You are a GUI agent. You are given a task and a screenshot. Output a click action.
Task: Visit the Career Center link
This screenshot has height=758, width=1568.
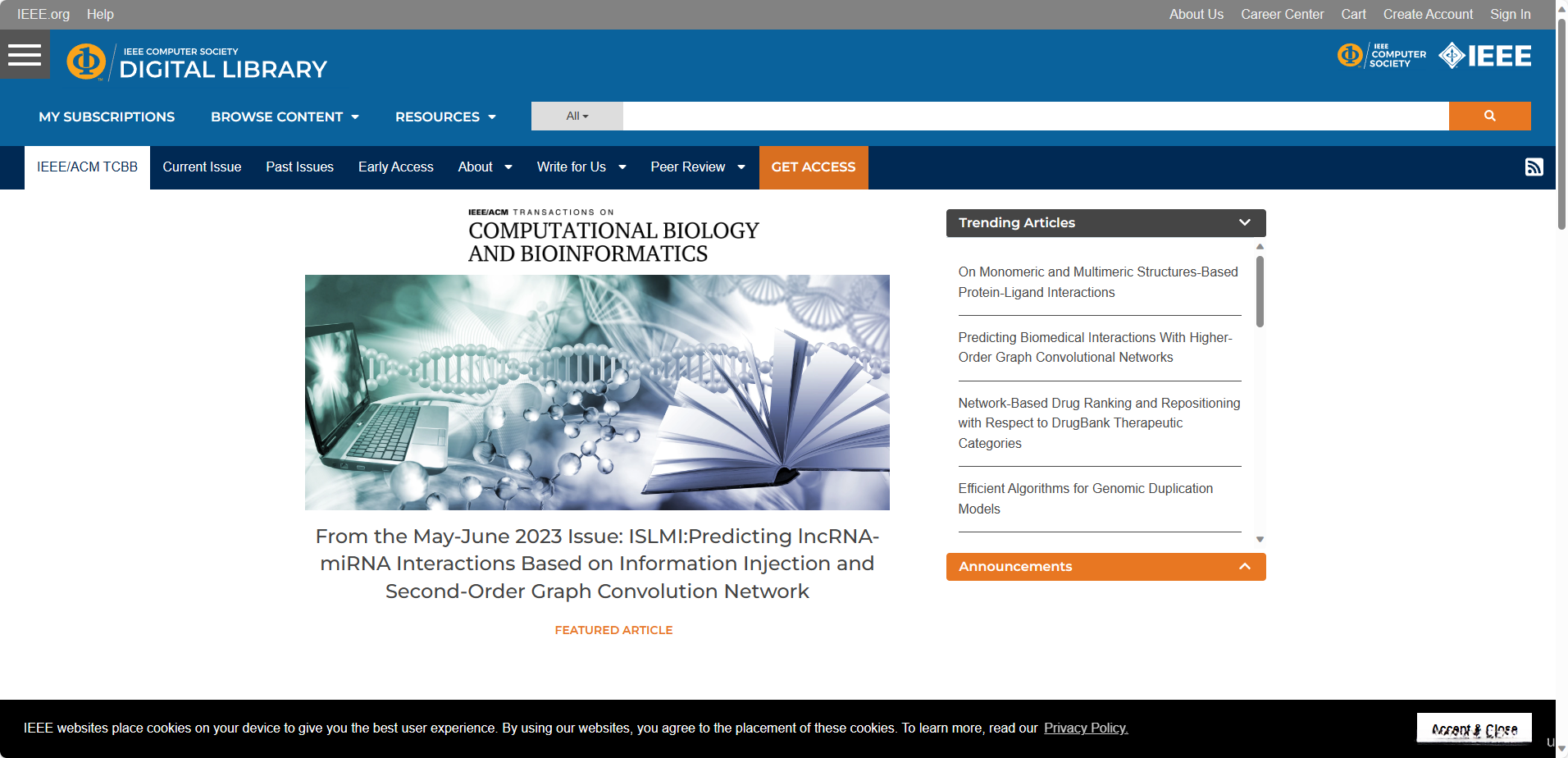point(1282,14)
